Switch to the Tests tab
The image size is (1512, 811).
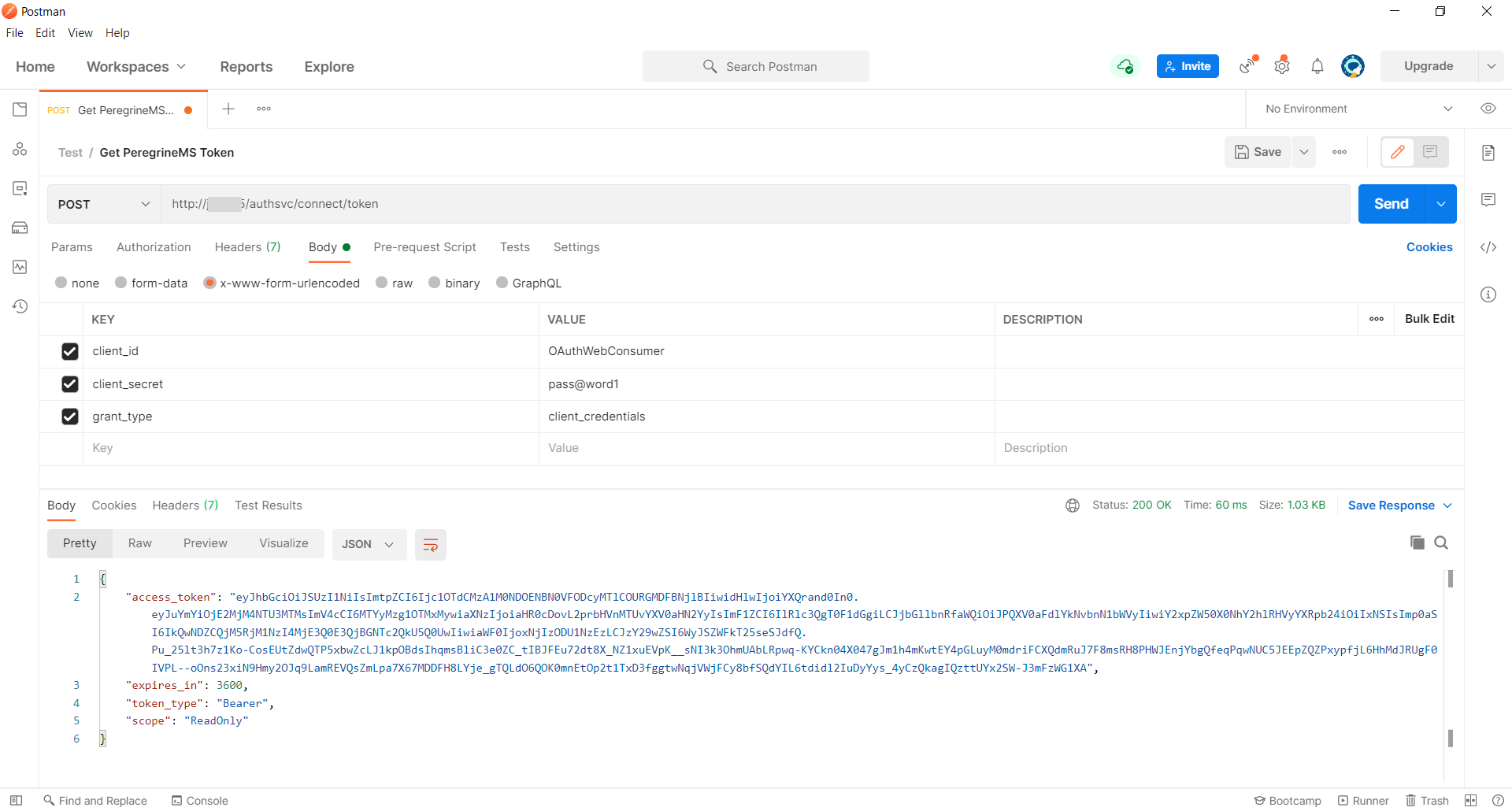pyautogui.click(x=515, y=247)
